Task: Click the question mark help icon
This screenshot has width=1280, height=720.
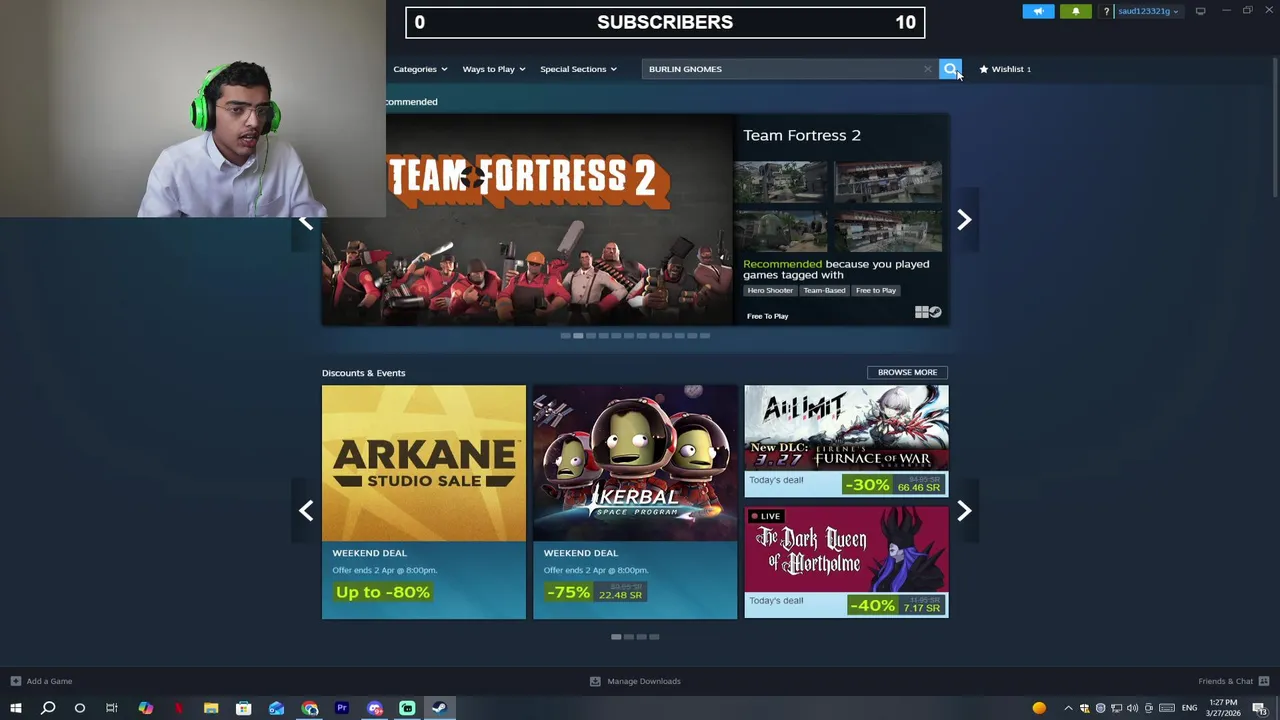Action: pyautogui.click(x=1106, y=11)
